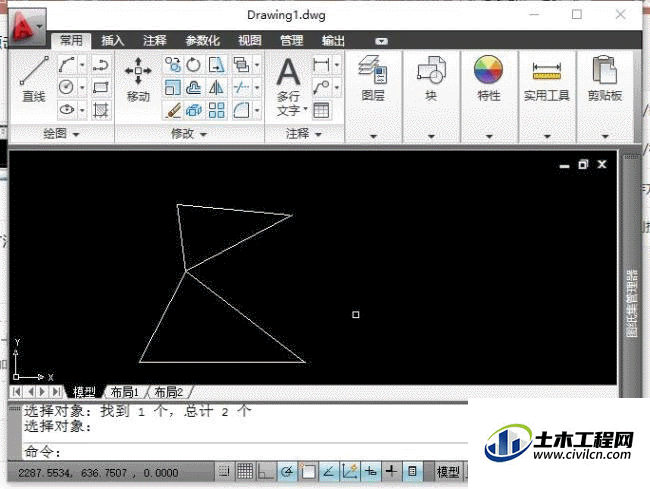The height and width of the screenshot is (489, 650).
Task: Open 特性 properties color wheel panel
Action: coord(489,79)
